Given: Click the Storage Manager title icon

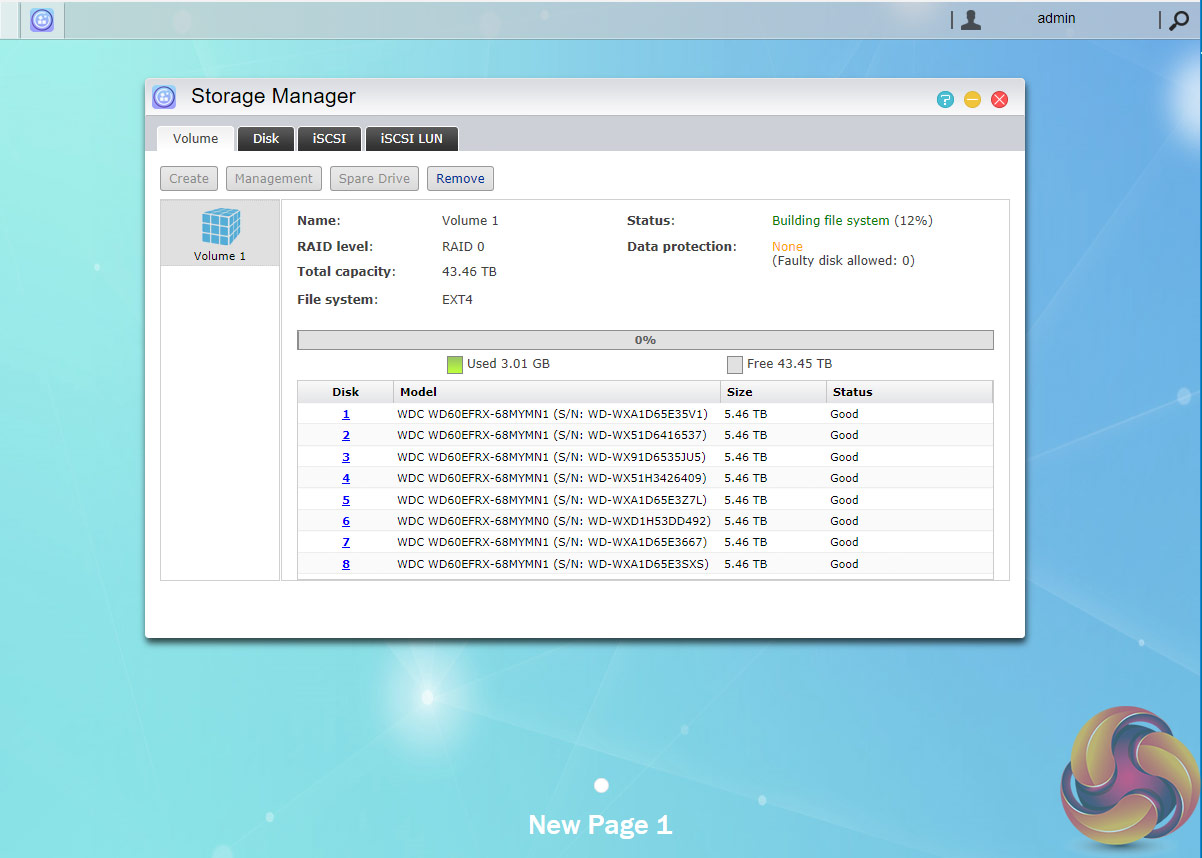Looking at the screenshot, I should pyautogui.click(x=164, y=97).
